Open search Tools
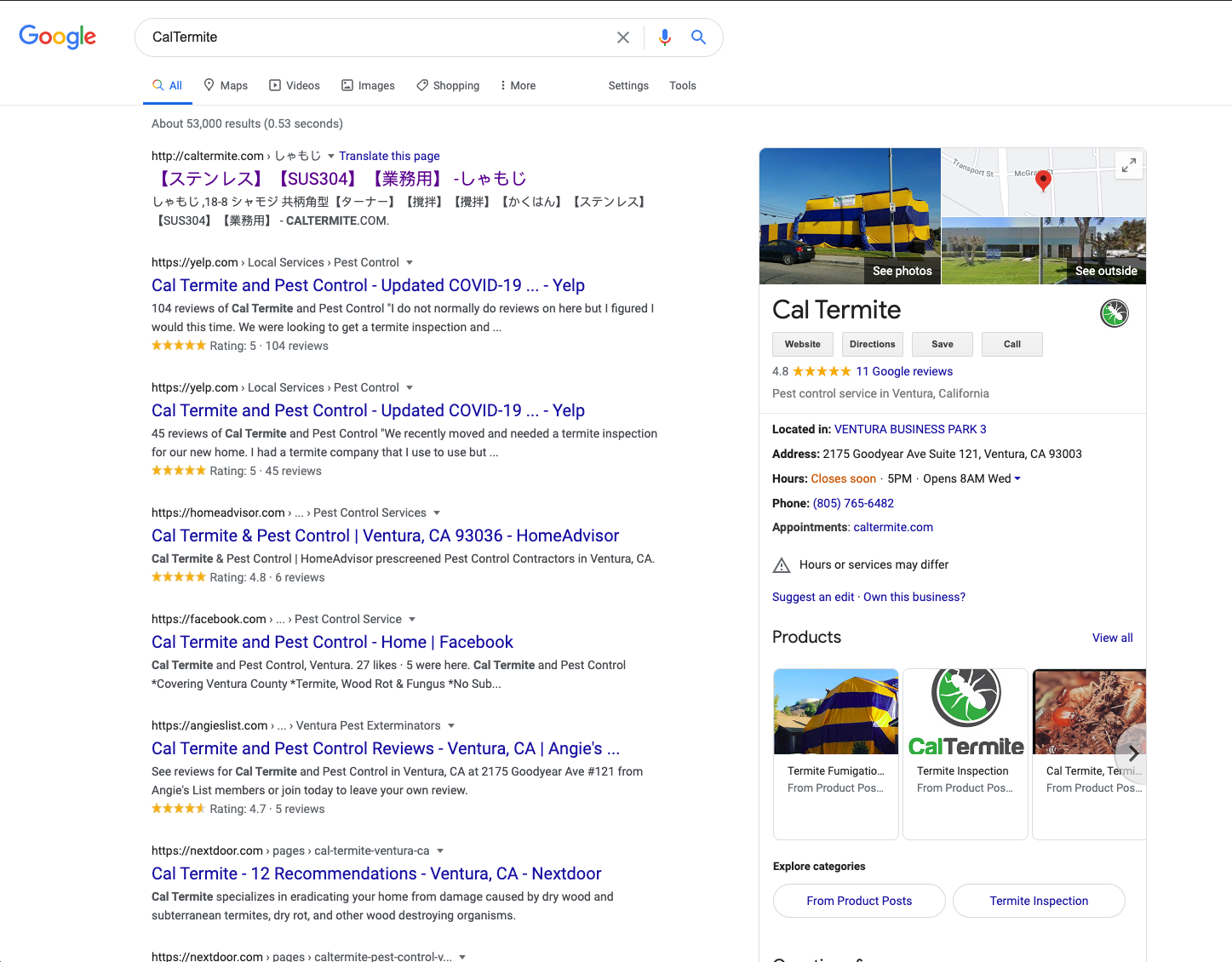 [x=683, y=85]
